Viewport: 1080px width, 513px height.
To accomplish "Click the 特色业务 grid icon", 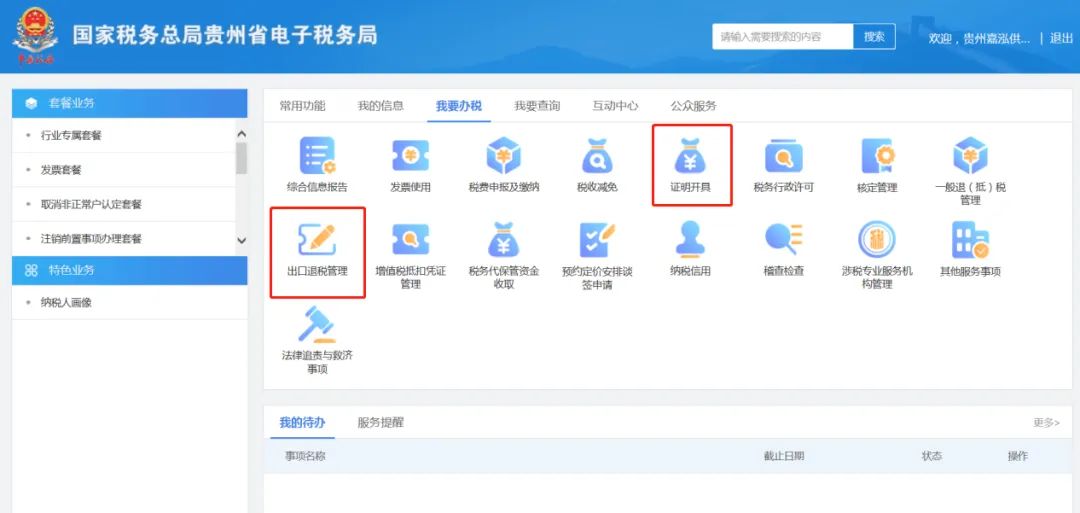I will (x=31, y=271).
